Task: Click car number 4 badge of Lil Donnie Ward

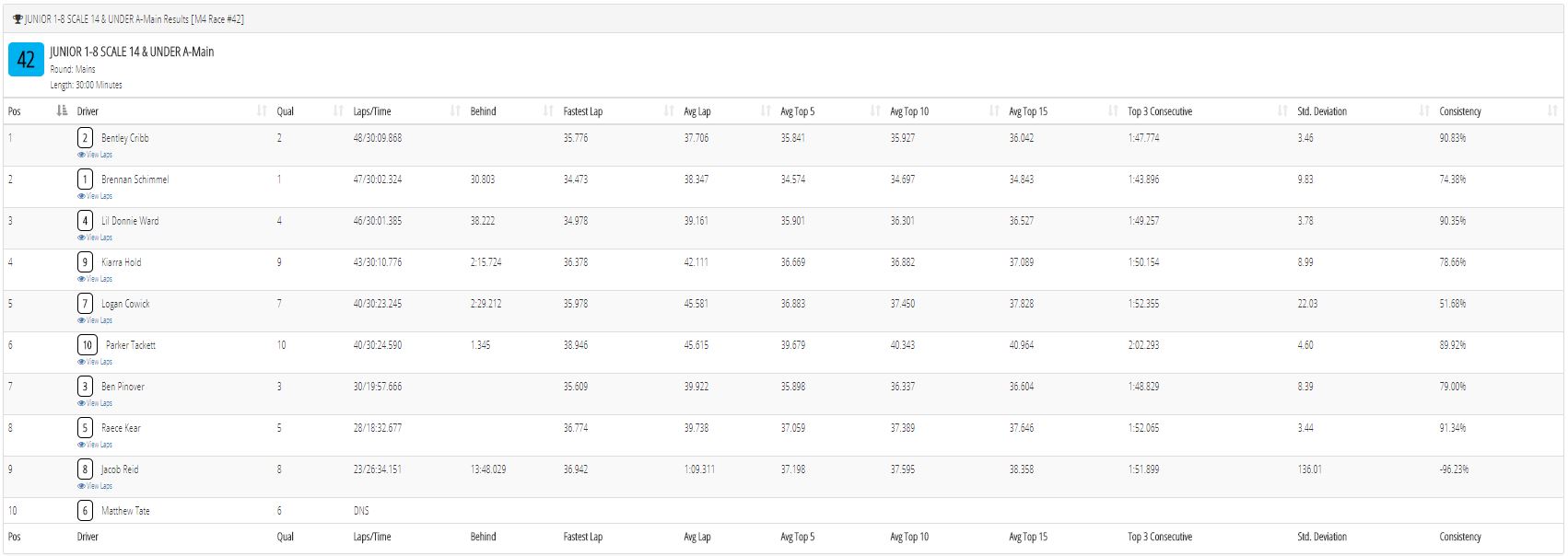Action: [x=85, y=221]
